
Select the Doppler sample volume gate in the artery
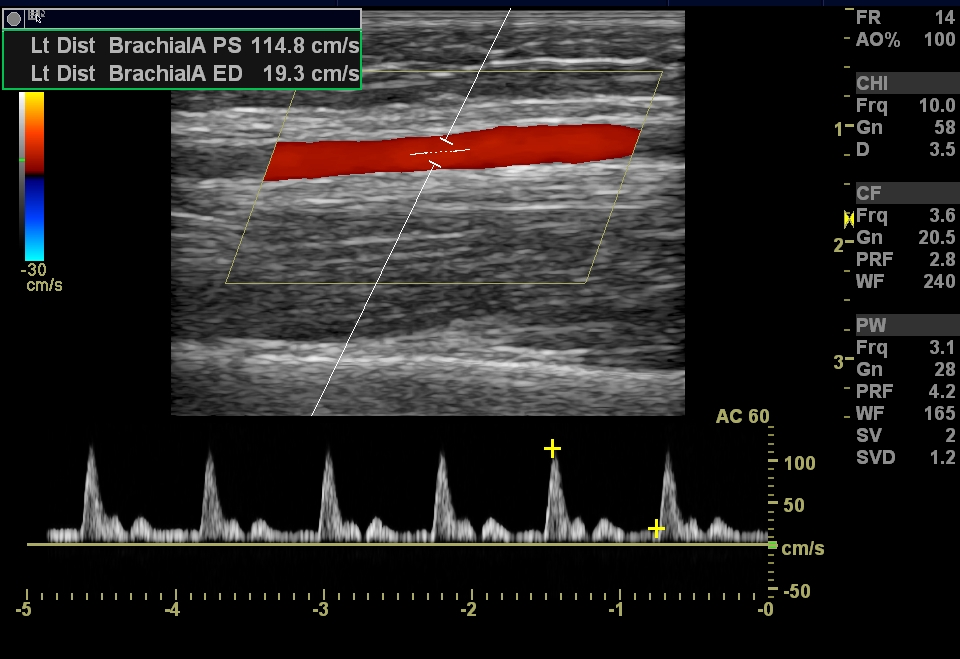point(439,152)
